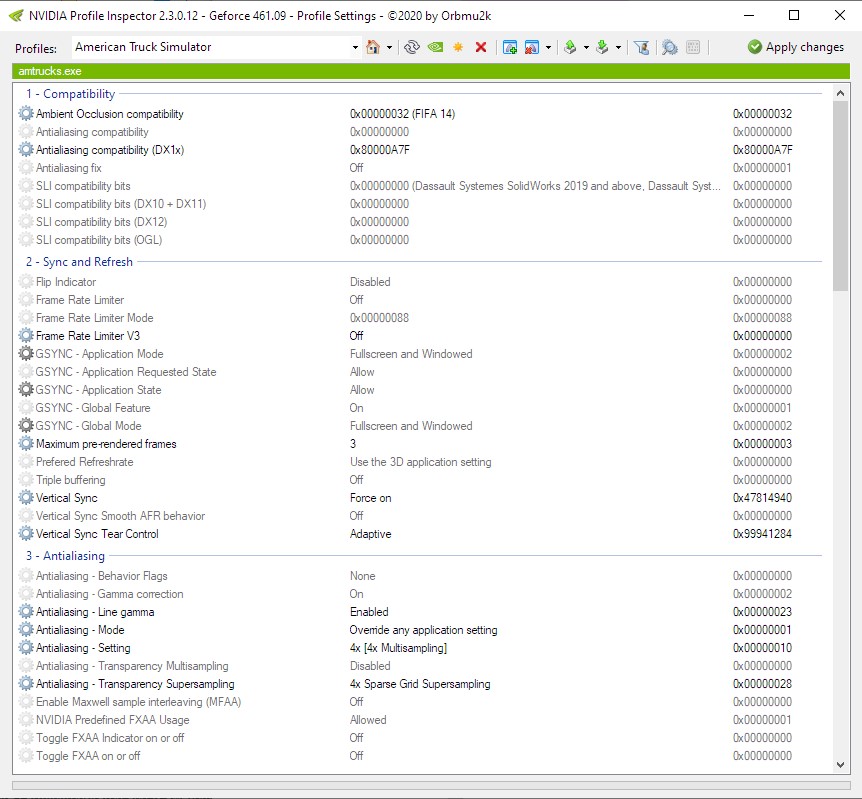The height and width of the screenshot is (799, 862).
Task: Select the hex value 0x99941284
Action: coord(762,534)
